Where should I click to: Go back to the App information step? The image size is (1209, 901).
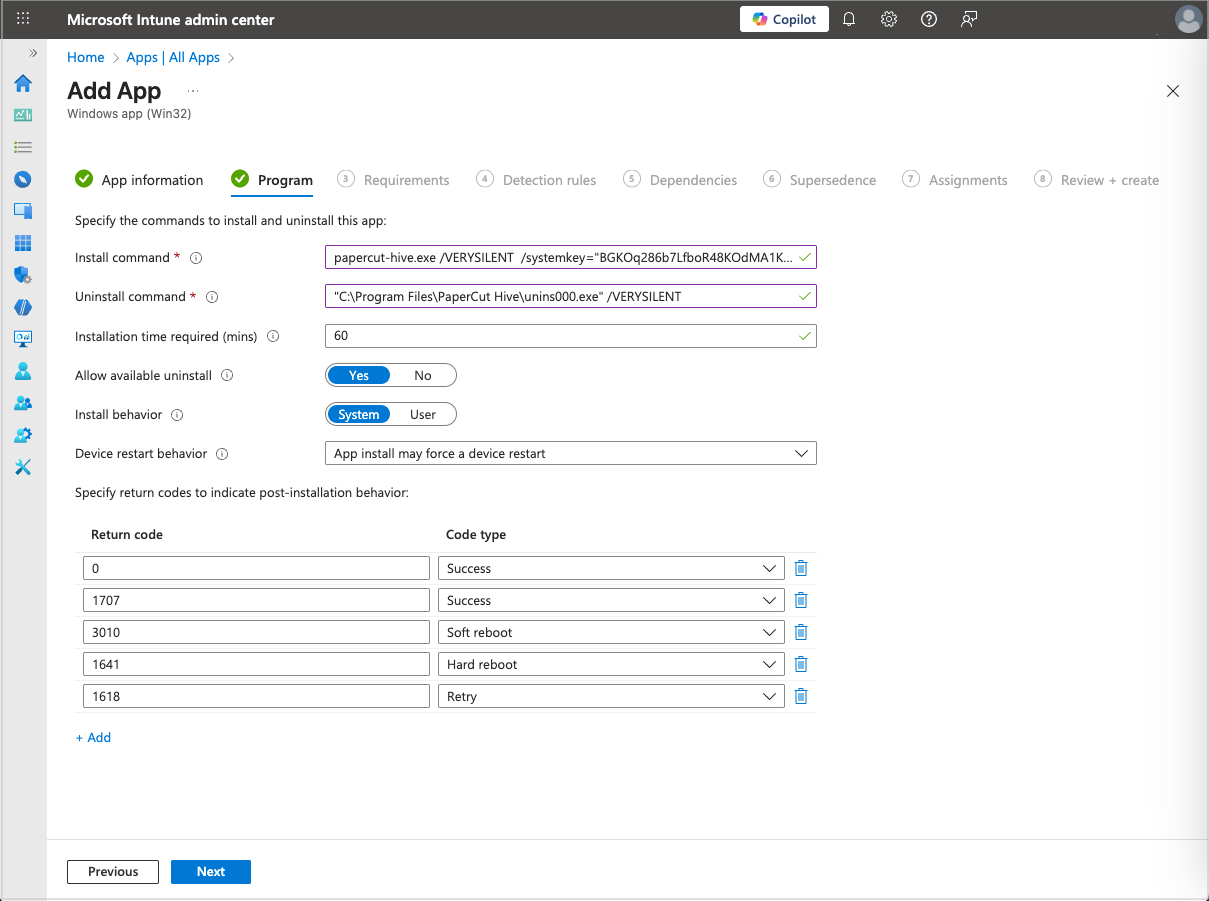click(x=151, y=180)
